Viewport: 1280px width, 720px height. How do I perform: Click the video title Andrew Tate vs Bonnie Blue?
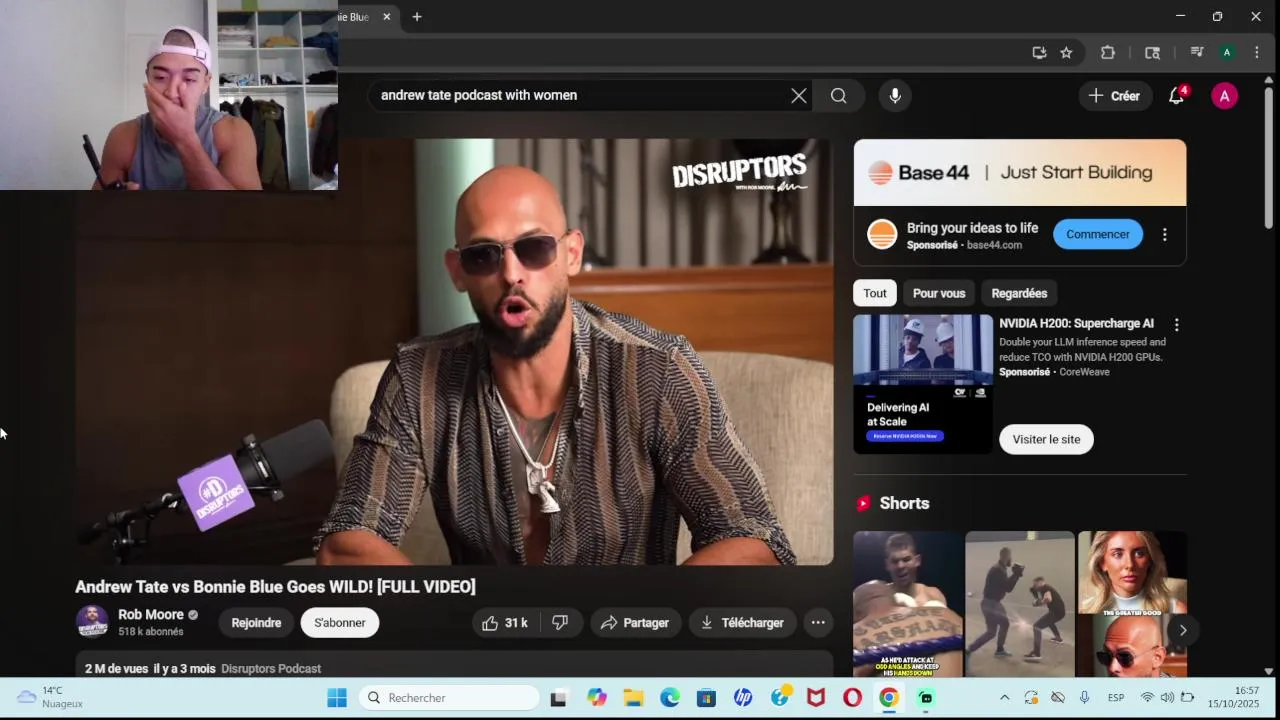pyautogui.click(x=275, y=587)
